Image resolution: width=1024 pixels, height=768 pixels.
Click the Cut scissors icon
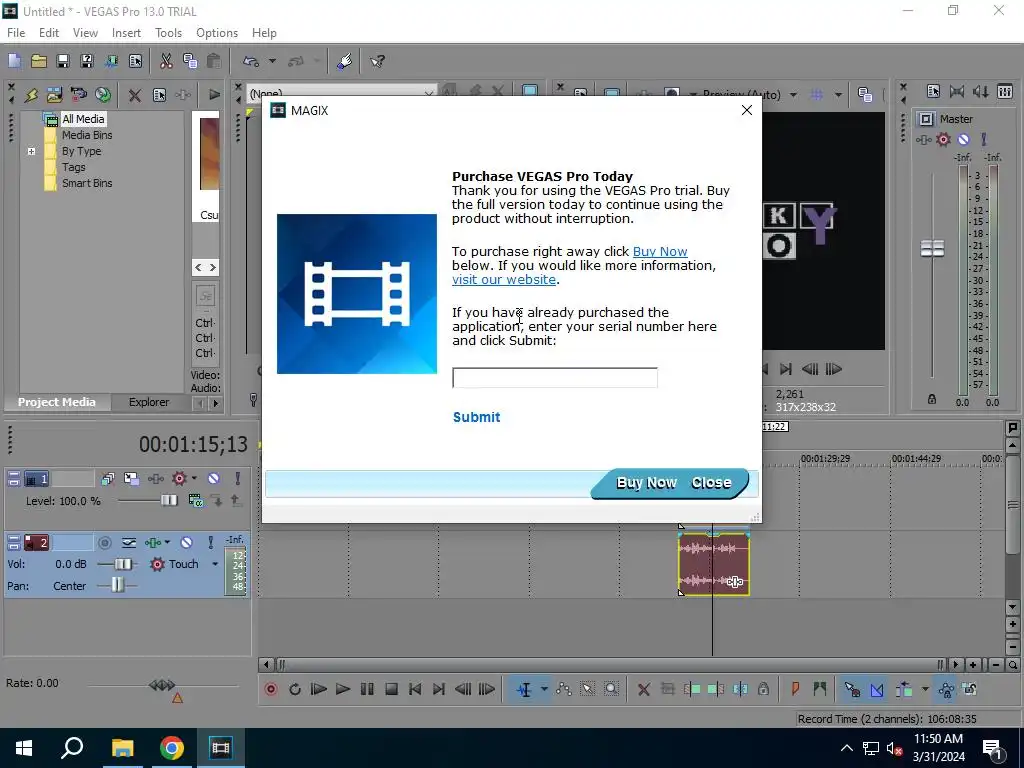(166, 61)
